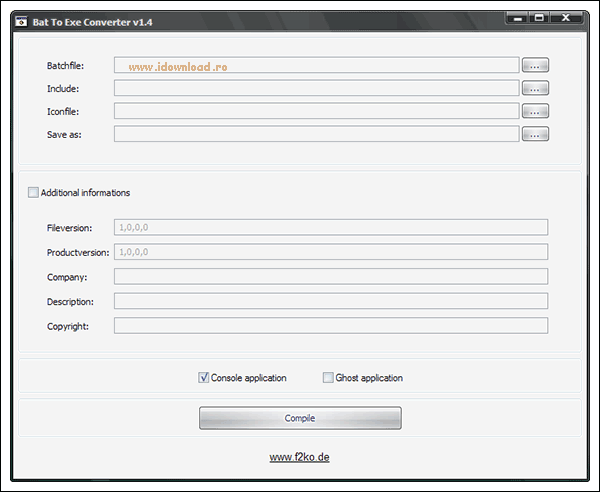600x492 pixels.
Task: Click the Description: label
Action: click(70, 302)
